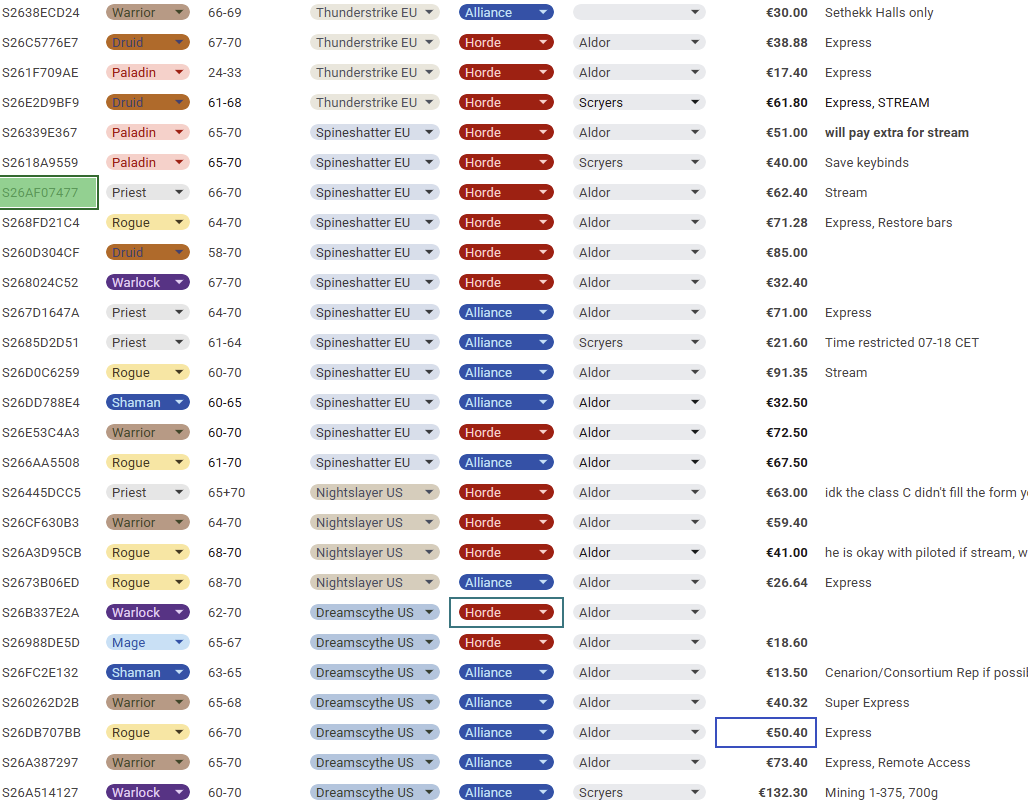Image resolution: width=1028 pixels, height=809 pixels.
Task: Click arrow on Alliance chip for S267D1647A
Action: coord(543,313)
